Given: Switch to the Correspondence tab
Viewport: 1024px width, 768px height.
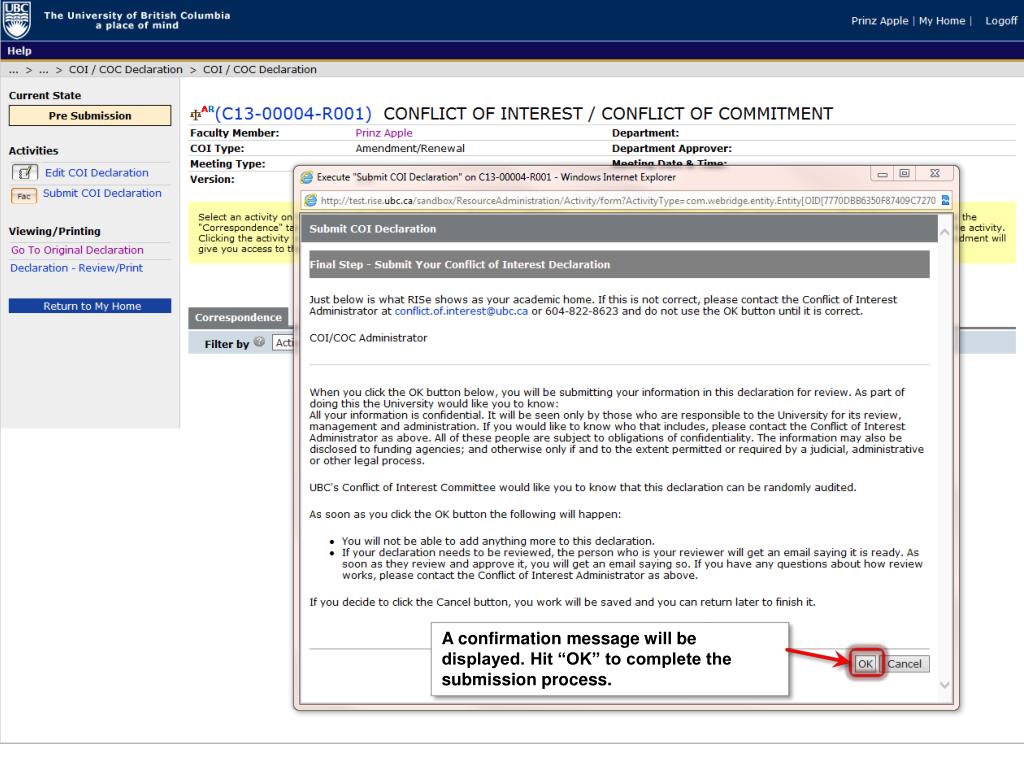Looking at the screenshot, I should (237, 318).
